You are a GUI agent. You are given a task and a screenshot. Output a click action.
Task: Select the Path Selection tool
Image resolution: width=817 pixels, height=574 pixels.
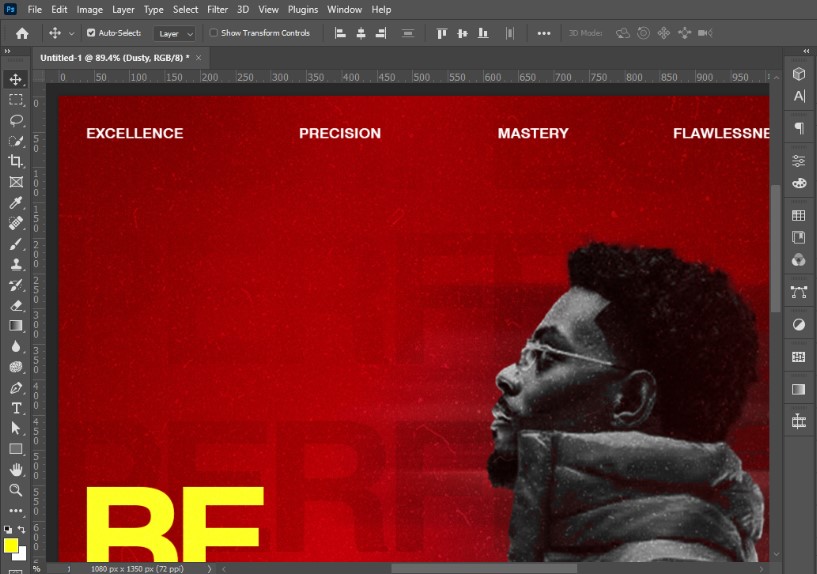pos(16,428)
